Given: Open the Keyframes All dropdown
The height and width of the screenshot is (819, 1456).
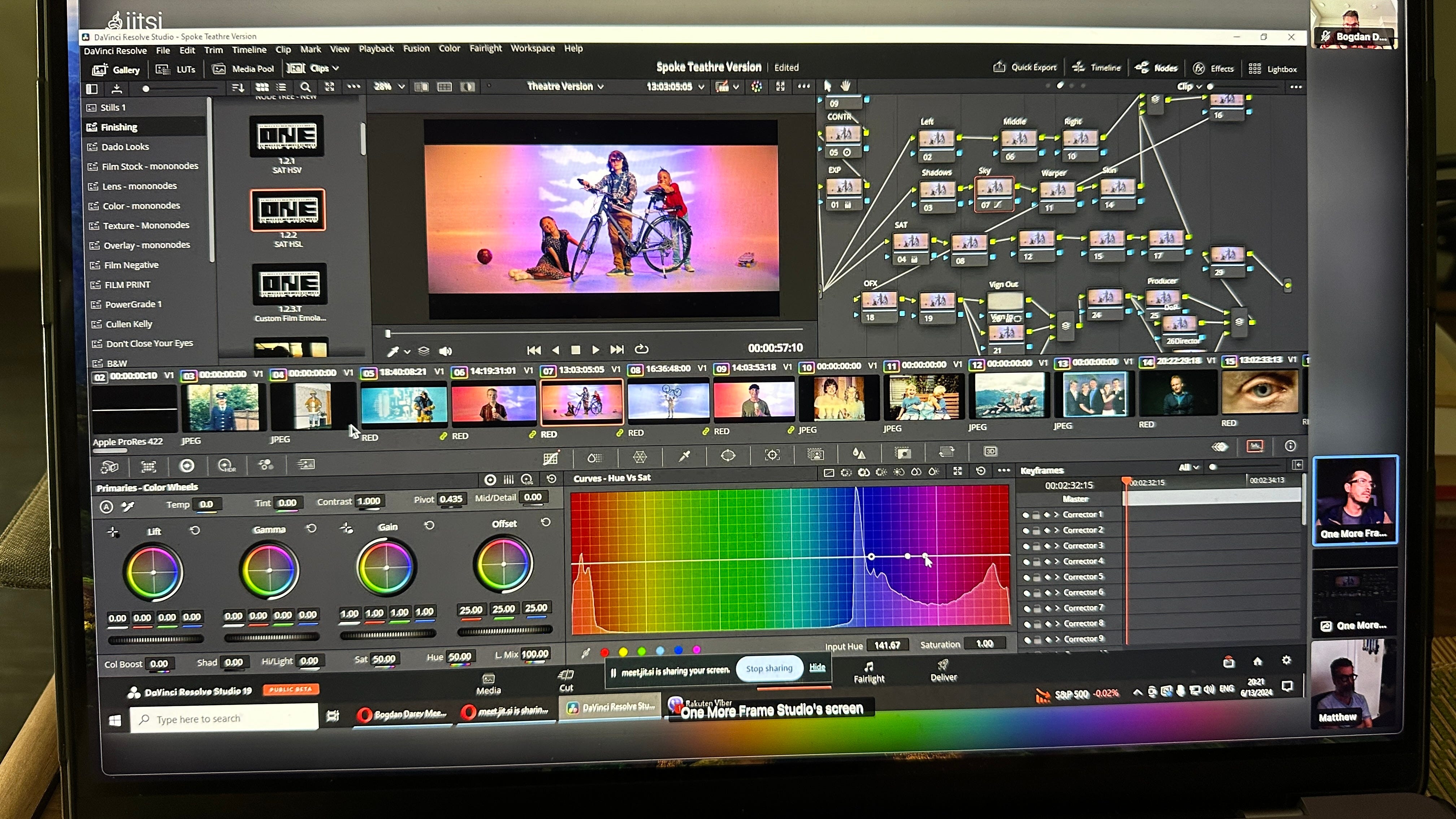Looking at the screenshot, I should point(1189,467).
